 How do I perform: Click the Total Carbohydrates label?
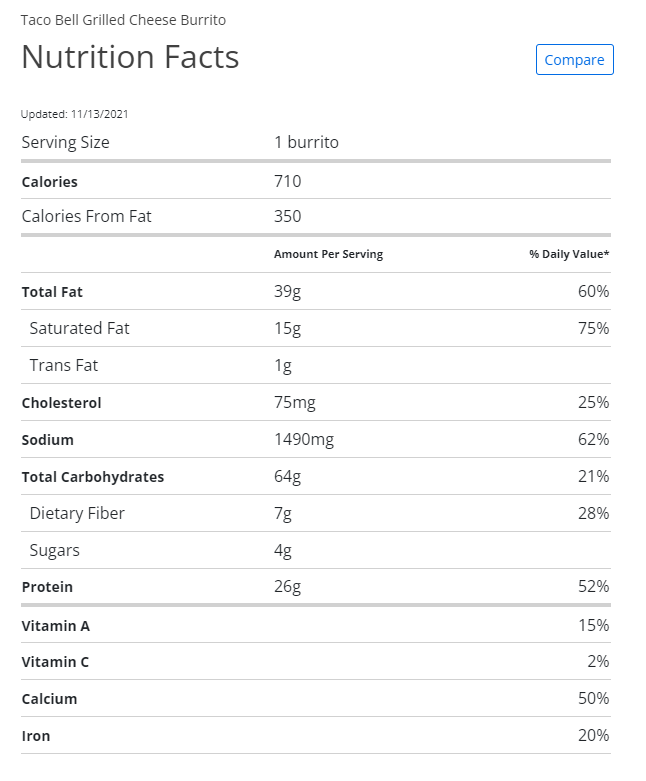(x=93, y=477)
